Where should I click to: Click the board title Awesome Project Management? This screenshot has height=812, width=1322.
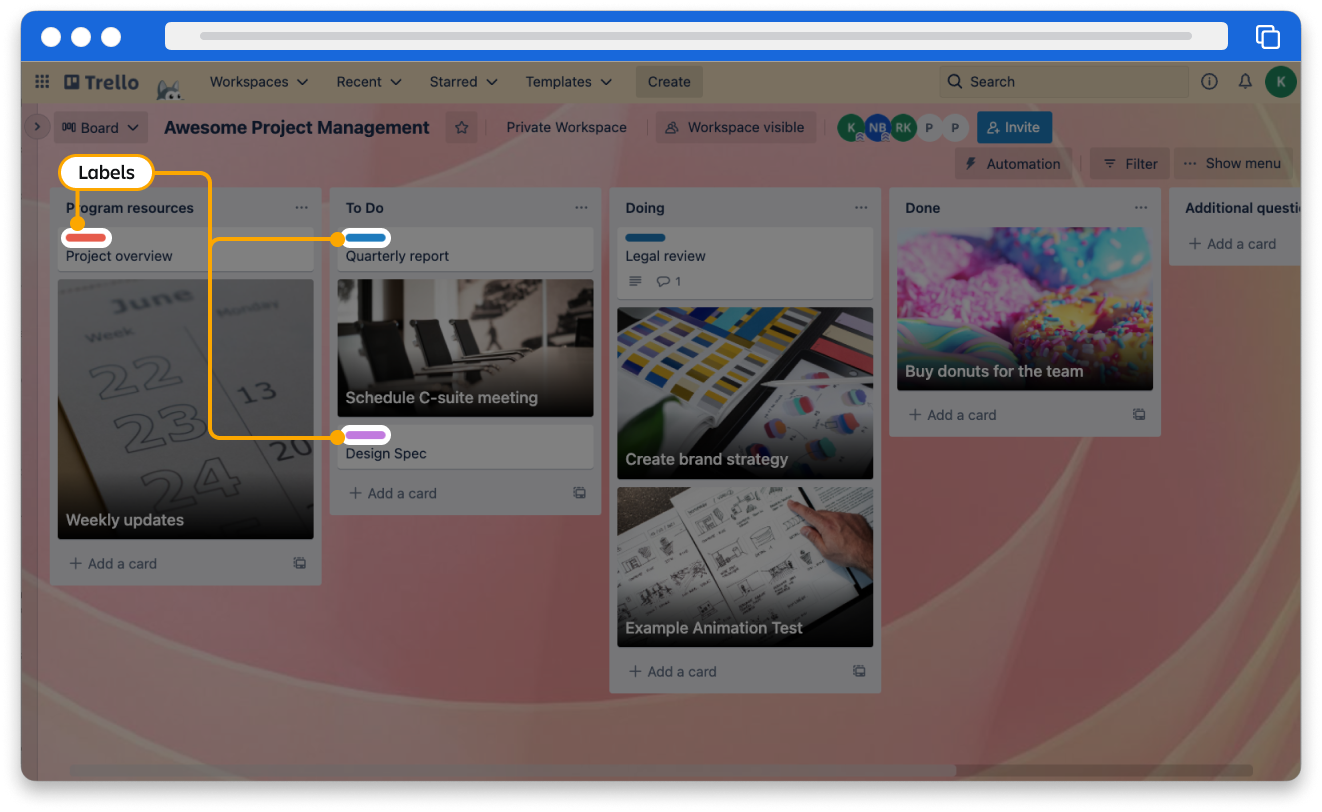(x=297, y=128)
